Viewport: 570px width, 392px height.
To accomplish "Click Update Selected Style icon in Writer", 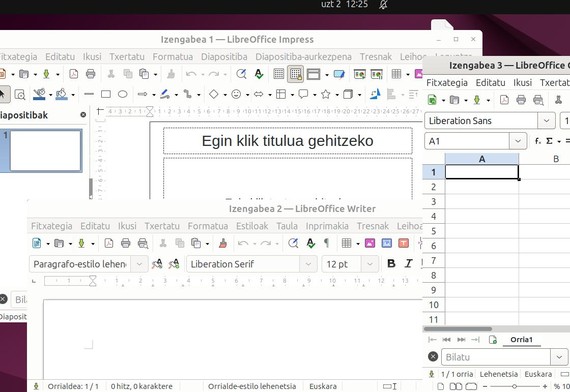I will [x=157, y=264].
